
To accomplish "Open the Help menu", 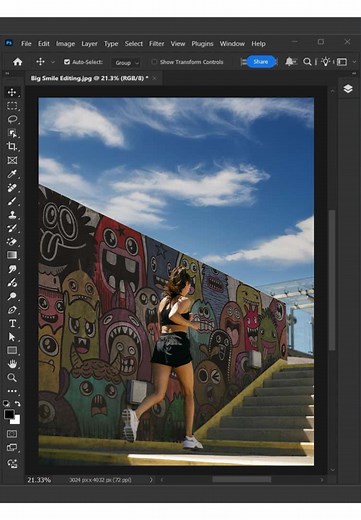I will (x=258, y=44).
